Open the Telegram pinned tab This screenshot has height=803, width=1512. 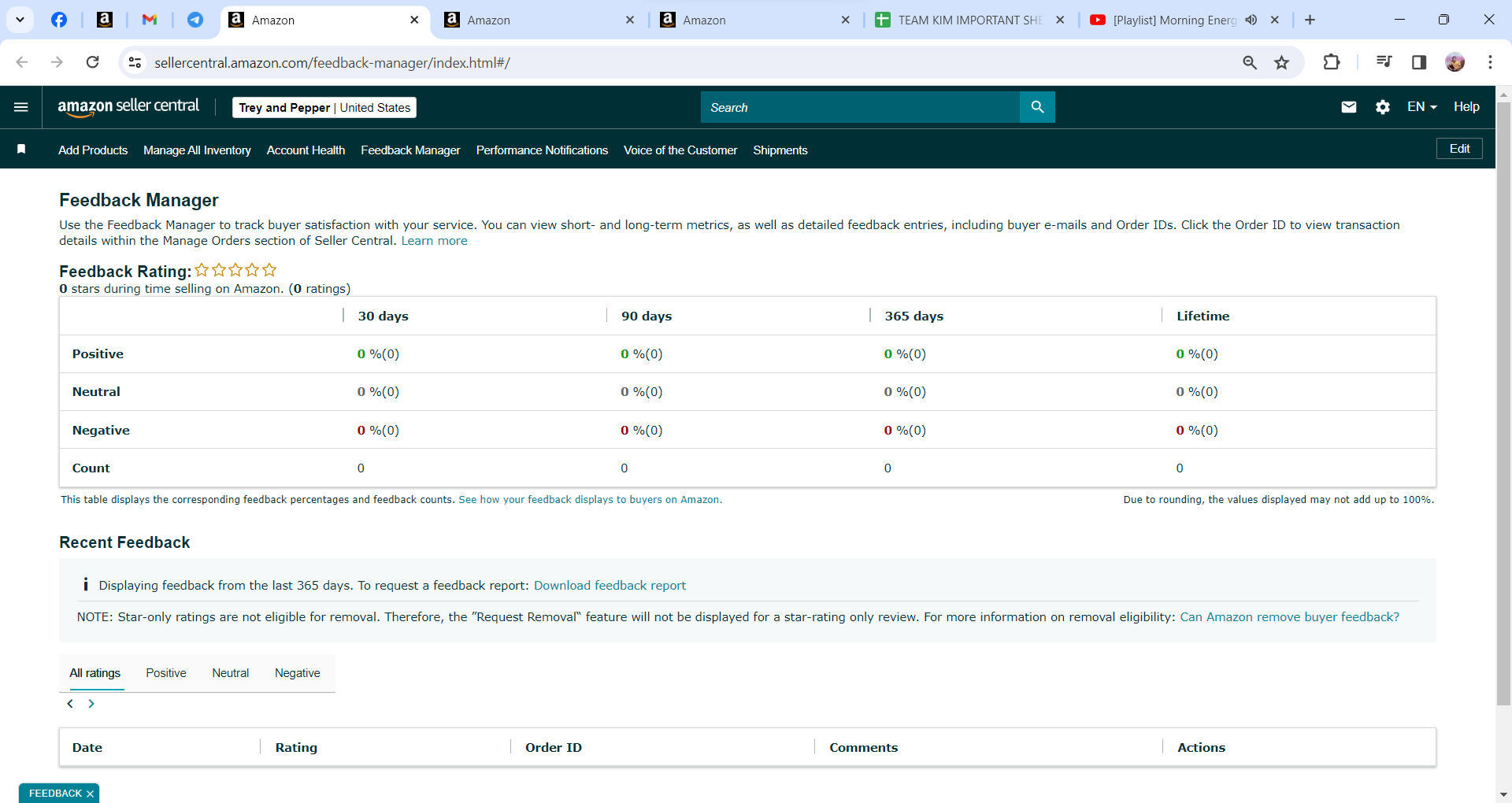(195, 20)
